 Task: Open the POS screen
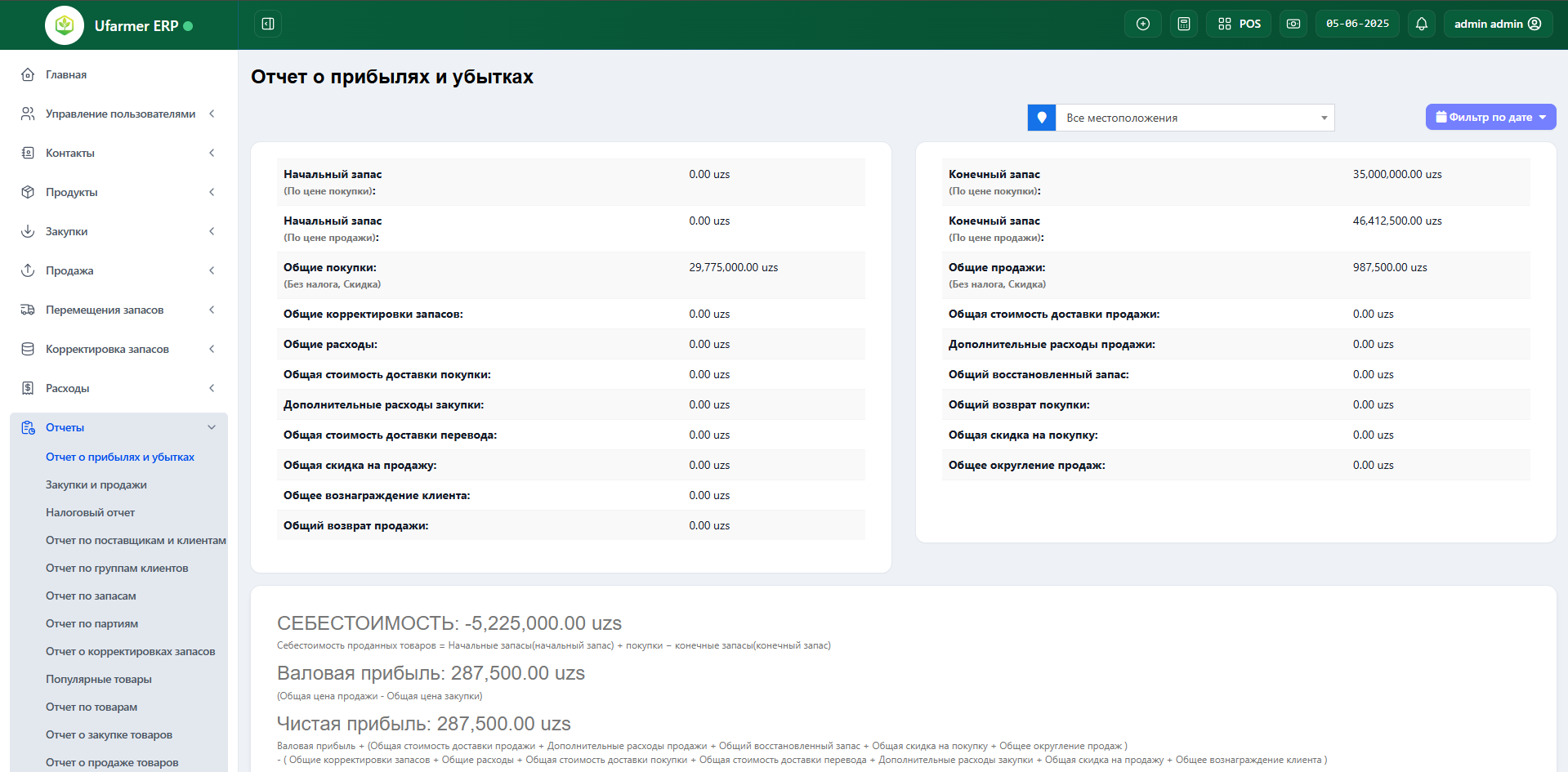click(1238, 24)
